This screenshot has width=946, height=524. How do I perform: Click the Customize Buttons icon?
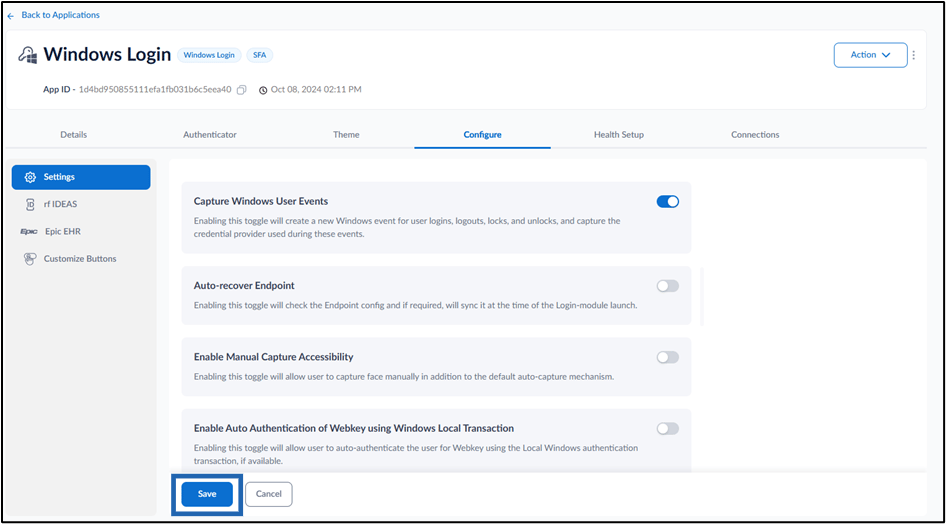coord(30,259)
